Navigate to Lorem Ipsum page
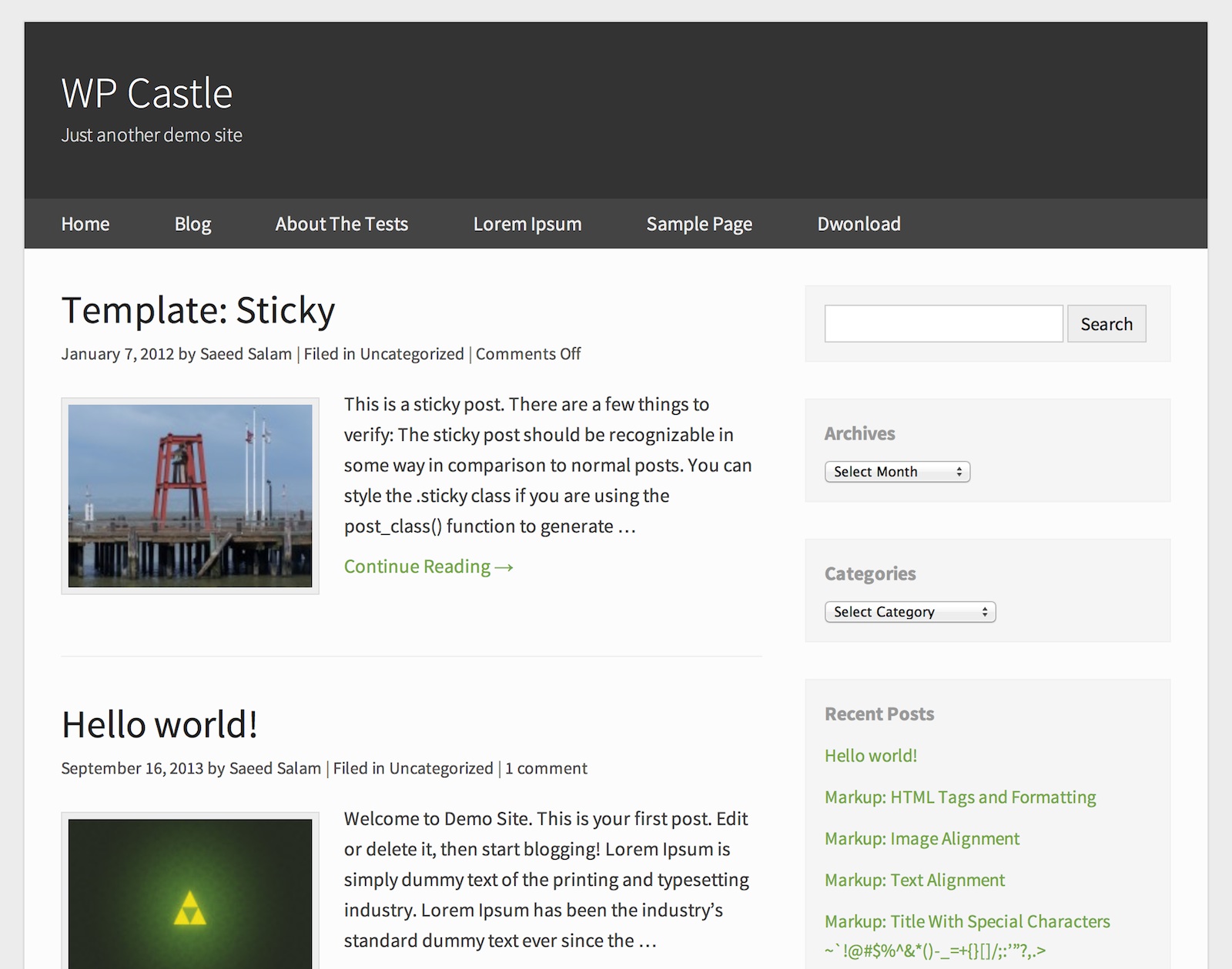This screenshot has width=1232, height=969. coord(527,224)
